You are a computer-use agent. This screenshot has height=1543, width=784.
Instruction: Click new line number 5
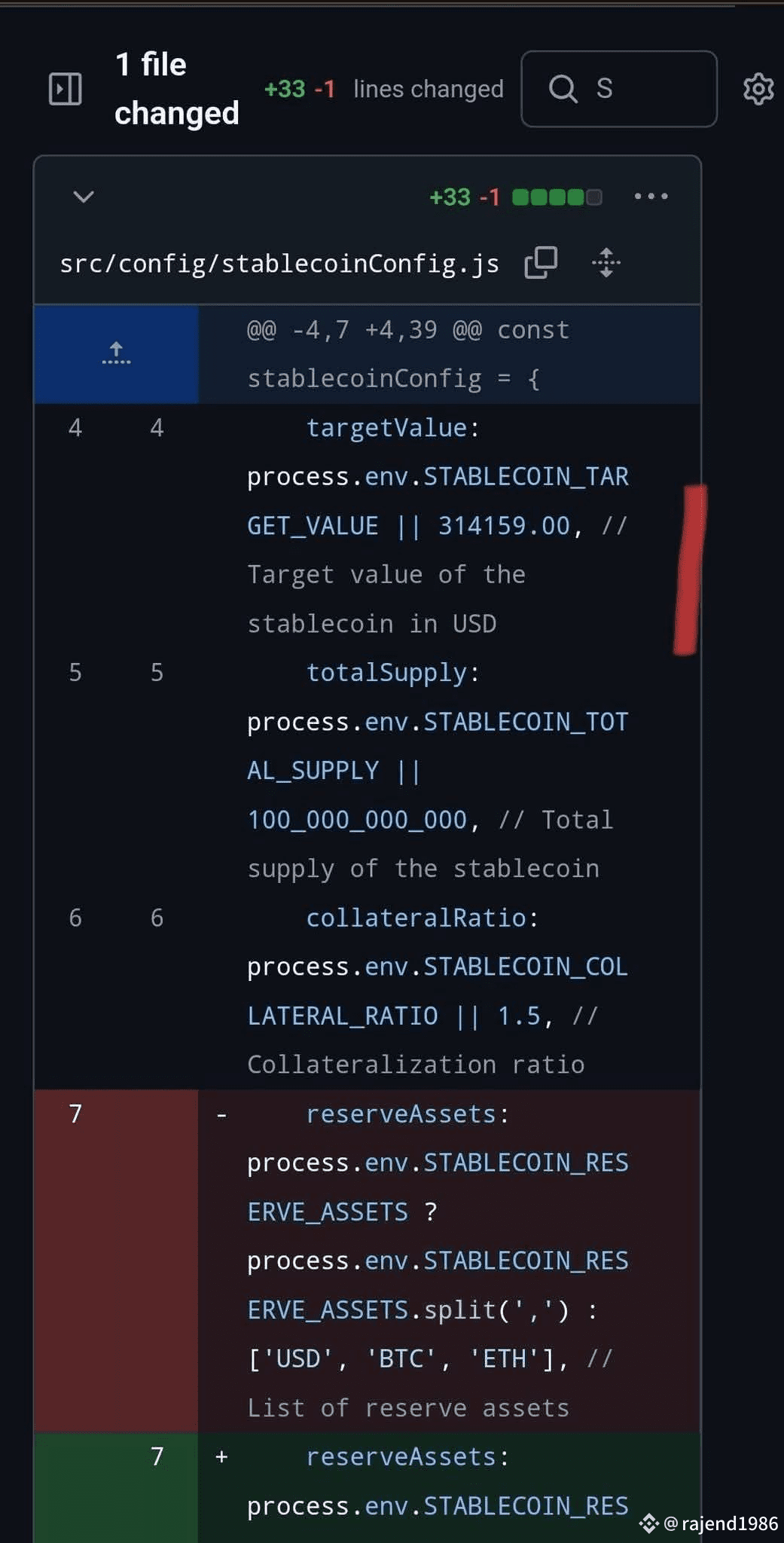(x=157, y=672)
